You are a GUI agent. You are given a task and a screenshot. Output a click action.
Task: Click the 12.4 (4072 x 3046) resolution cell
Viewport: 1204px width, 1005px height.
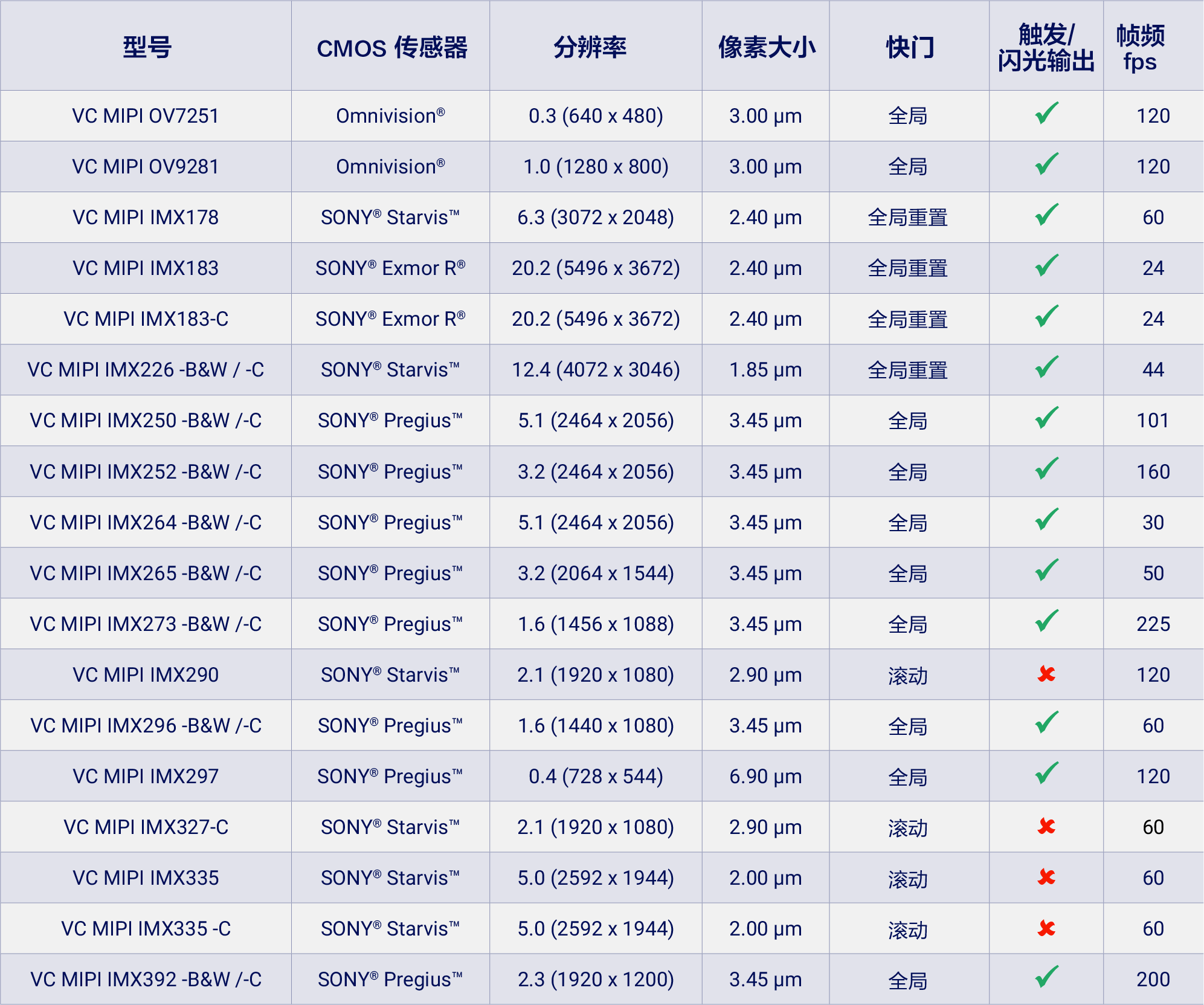(x=596, y=369)
